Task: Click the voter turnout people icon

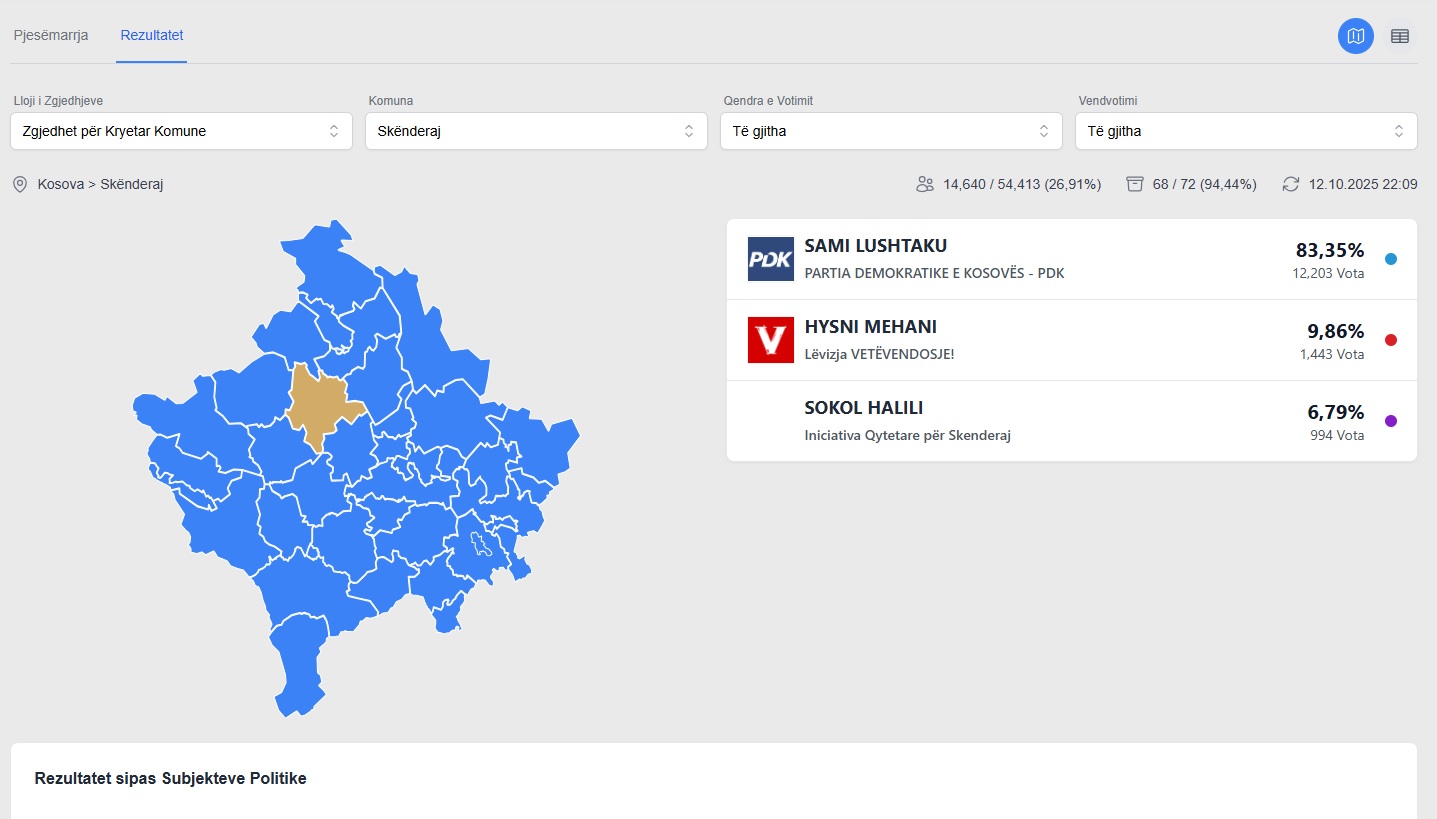Action: [x=924, y=184]
